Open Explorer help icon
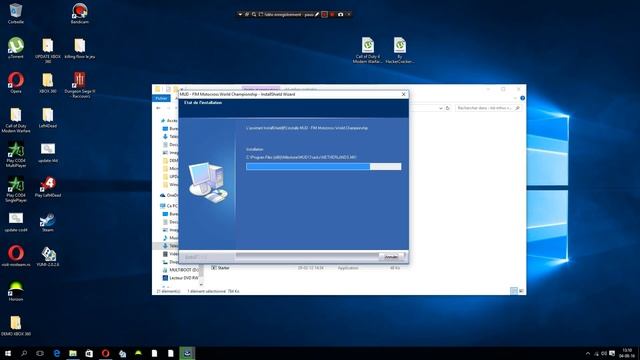The height and width of the screenshot is (360, 640). pyautogui.click(x=522, y=98)
